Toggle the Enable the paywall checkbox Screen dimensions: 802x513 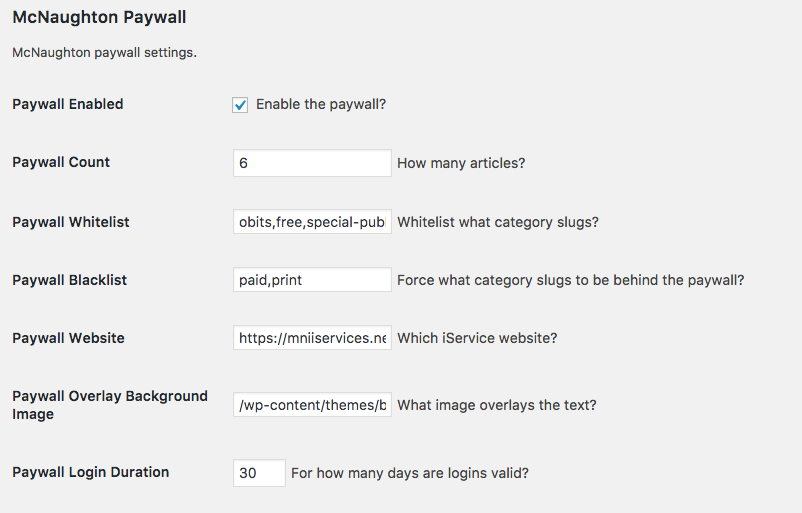240,105
